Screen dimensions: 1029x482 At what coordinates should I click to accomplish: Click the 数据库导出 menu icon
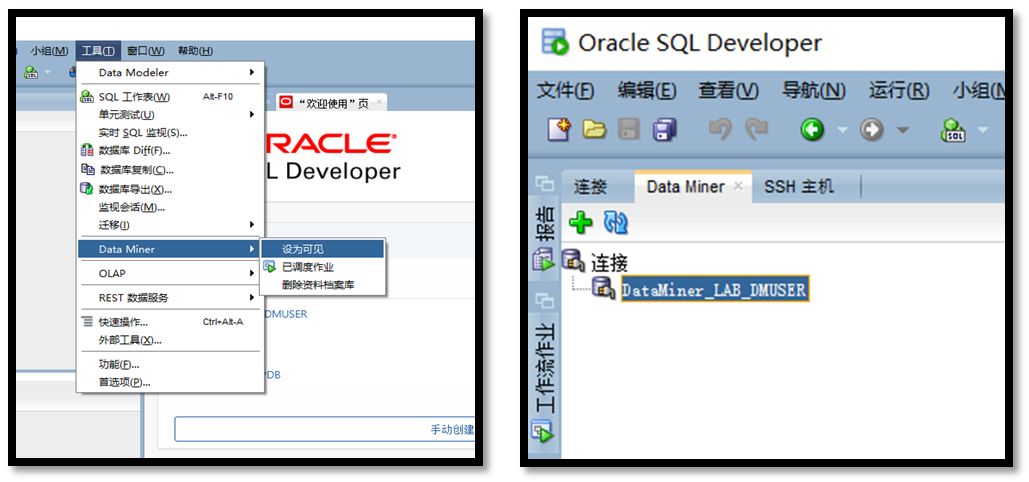(87, 188)
